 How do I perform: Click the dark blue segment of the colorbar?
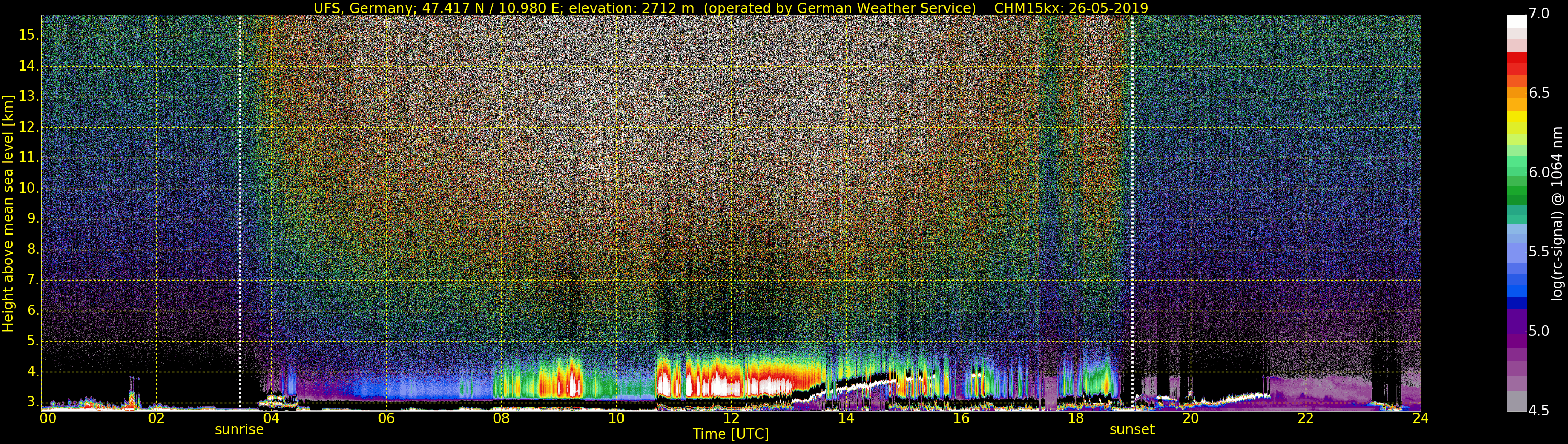[1516, 303]
